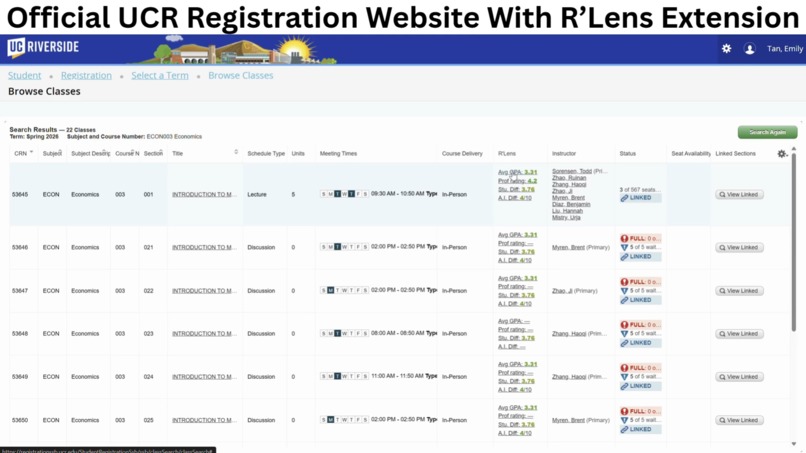The image size is (806, 453).
Task: Click the UC Riverside logo
Action: pos(43,47)
